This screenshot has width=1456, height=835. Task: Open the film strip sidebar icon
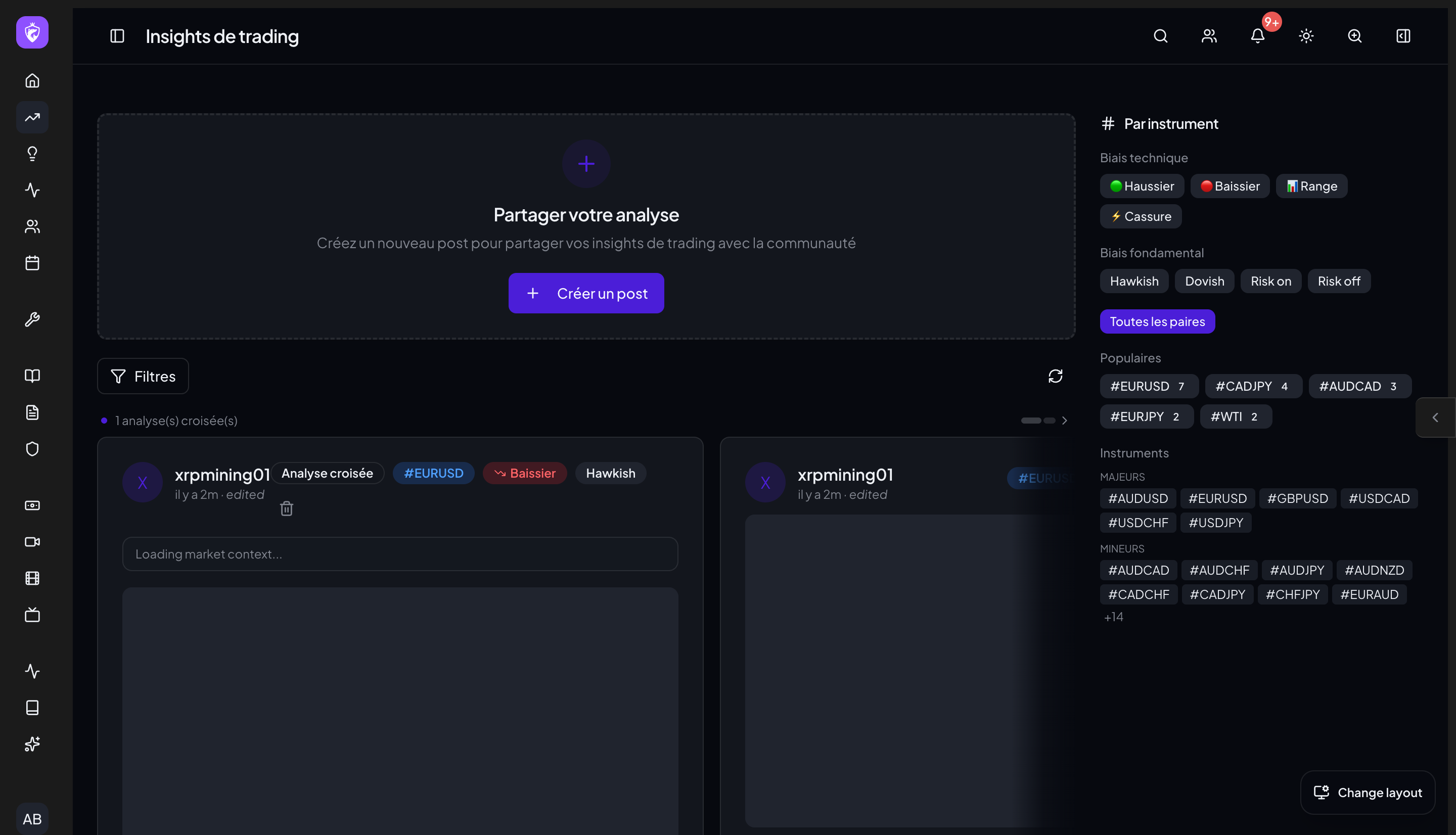point(32,578)
